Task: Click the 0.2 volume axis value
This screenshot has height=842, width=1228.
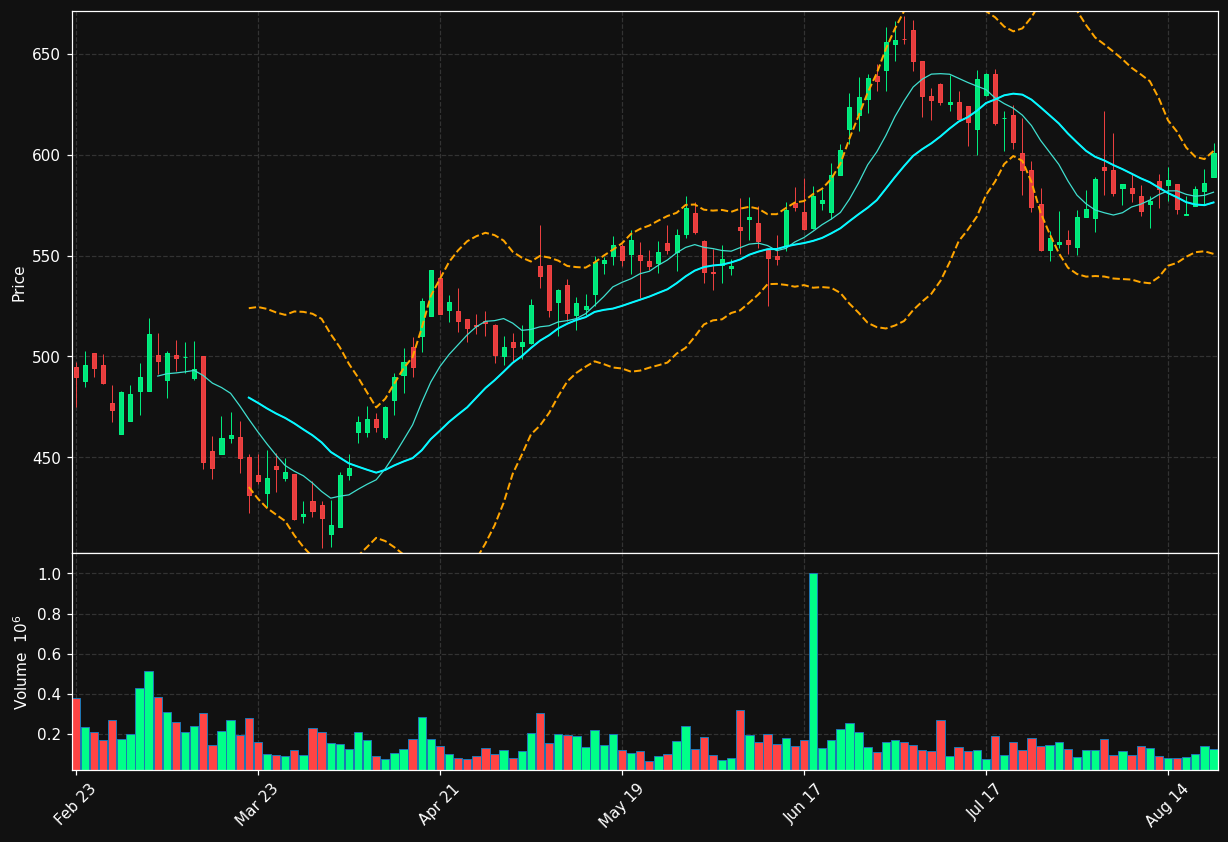Action: coord(50,734)
